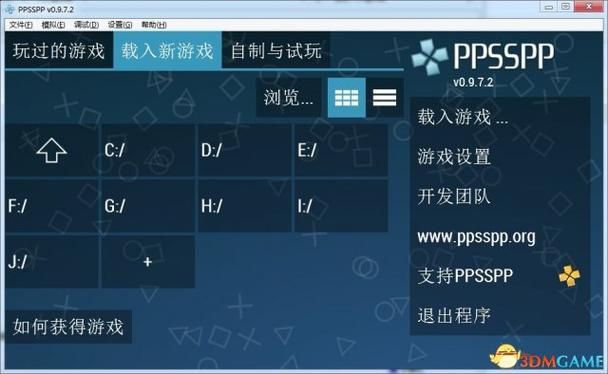
Task: Open the F:/ drive tile
Action: click(52, 206)
